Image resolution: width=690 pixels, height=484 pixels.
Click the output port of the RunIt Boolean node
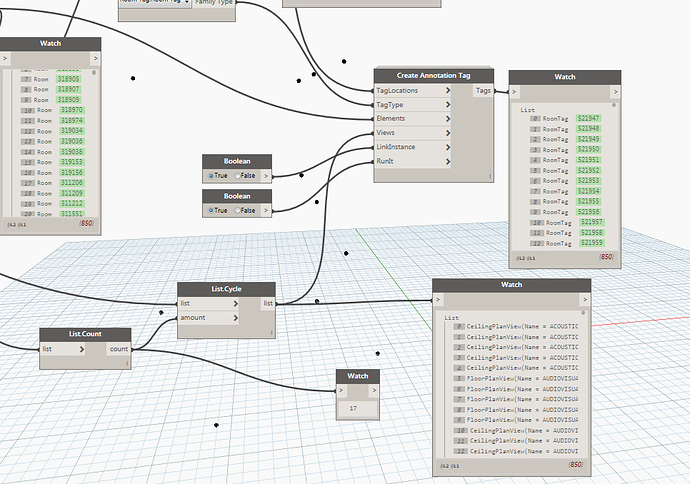[x=266, y=211]
